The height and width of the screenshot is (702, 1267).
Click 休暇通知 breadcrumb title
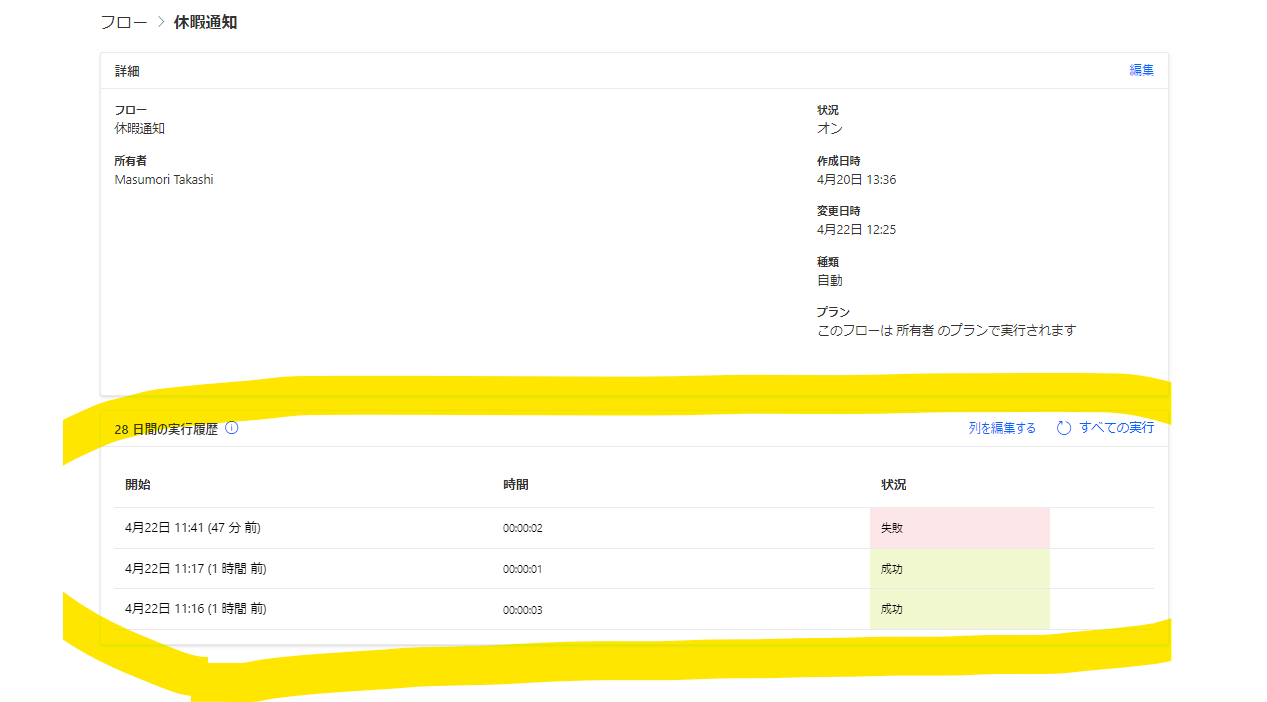pos(205,22)
